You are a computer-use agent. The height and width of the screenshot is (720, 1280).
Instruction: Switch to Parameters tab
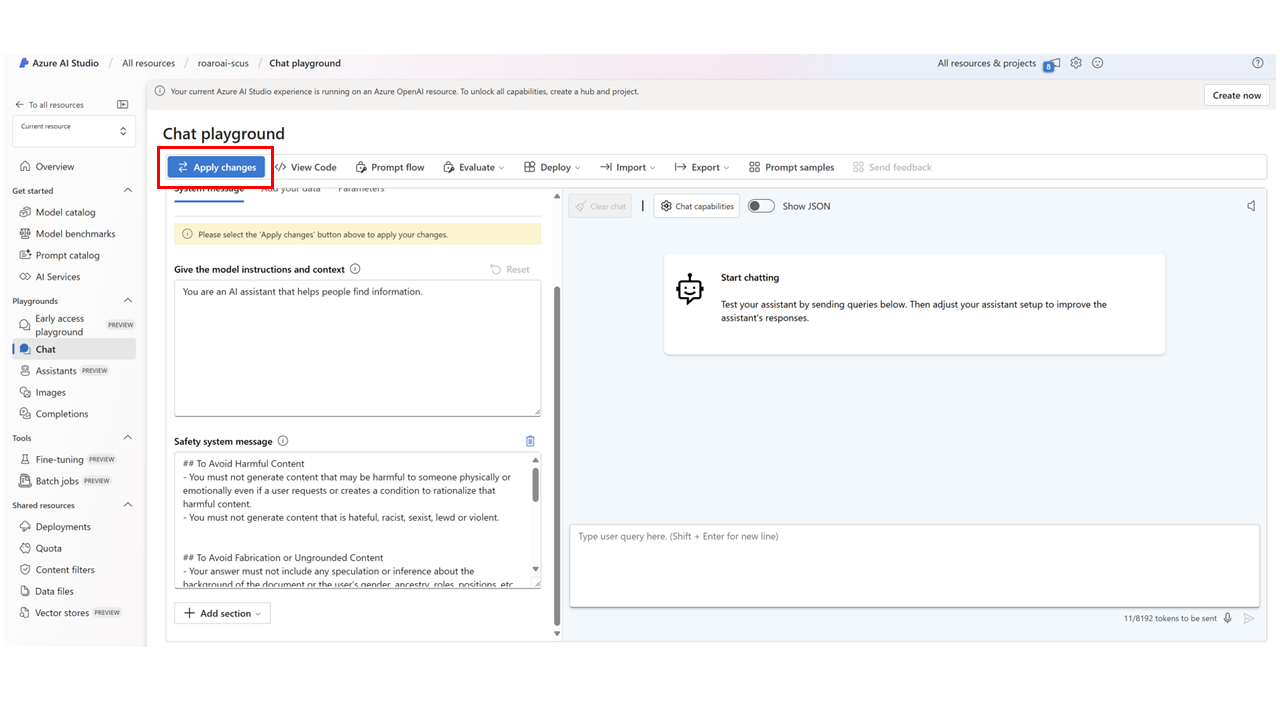[x=361, y=190]
